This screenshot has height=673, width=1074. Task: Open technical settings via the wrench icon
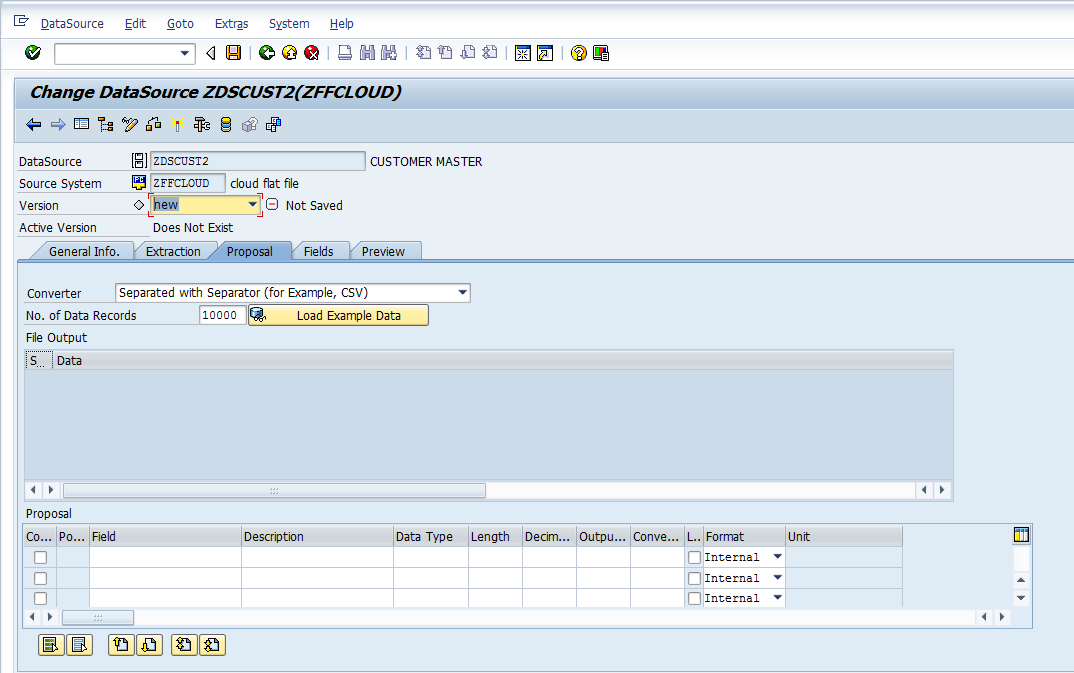coord(202,124)
